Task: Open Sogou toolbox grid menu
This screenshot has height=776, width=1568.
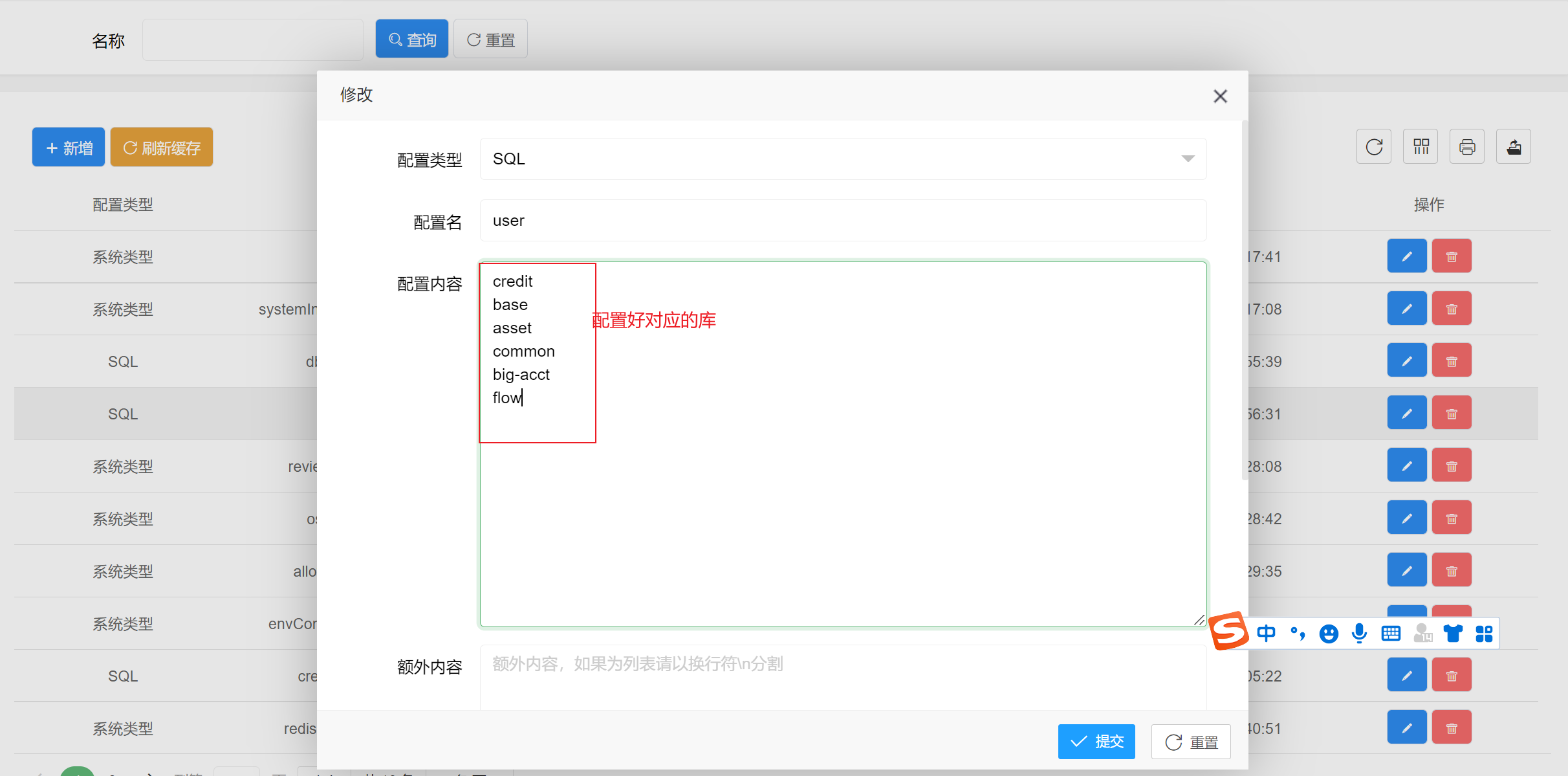Action: (1484, 633)
